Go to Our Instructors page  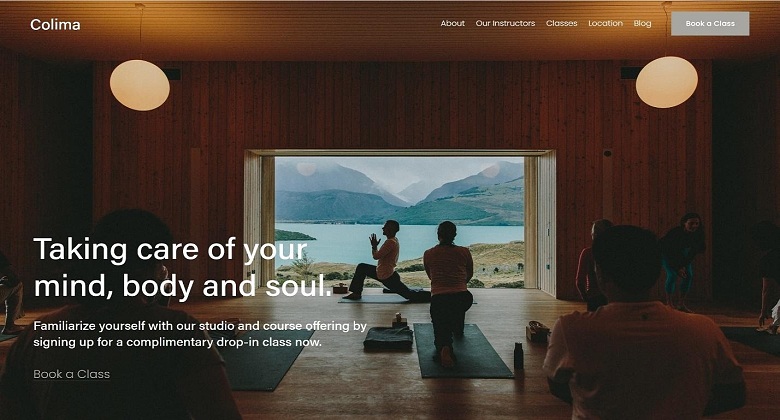(505, 23)
